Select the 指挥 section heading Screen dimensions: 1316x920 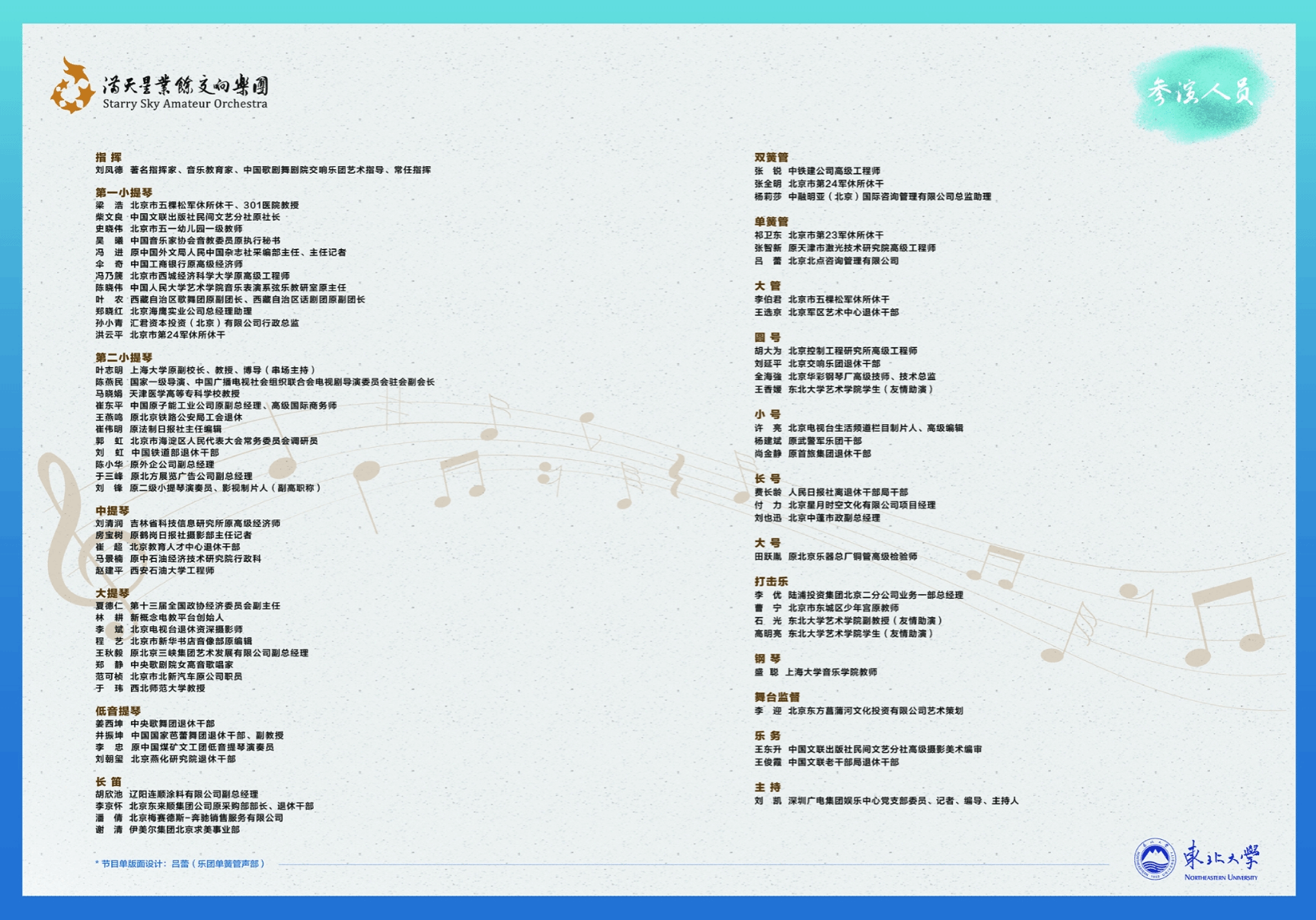[108, 157]
